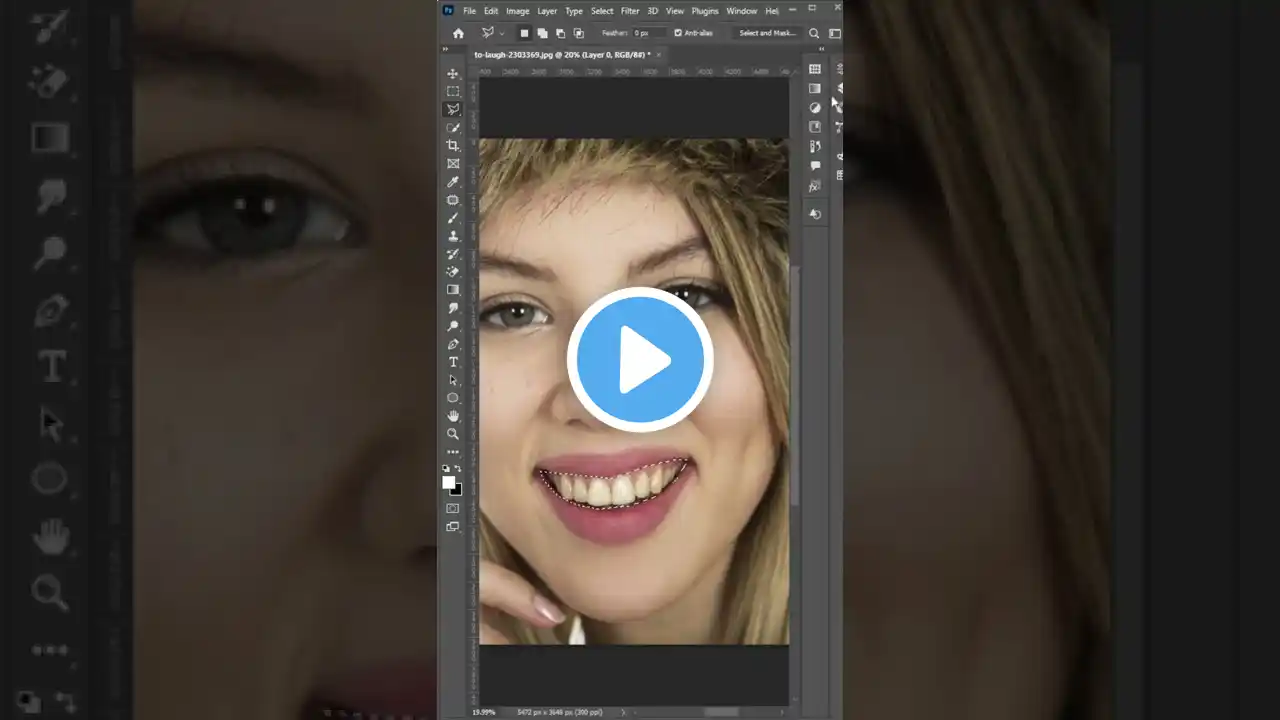Toggle the Anti-alias checkbox
1280x720 pixels.
(x=678, y=33)
